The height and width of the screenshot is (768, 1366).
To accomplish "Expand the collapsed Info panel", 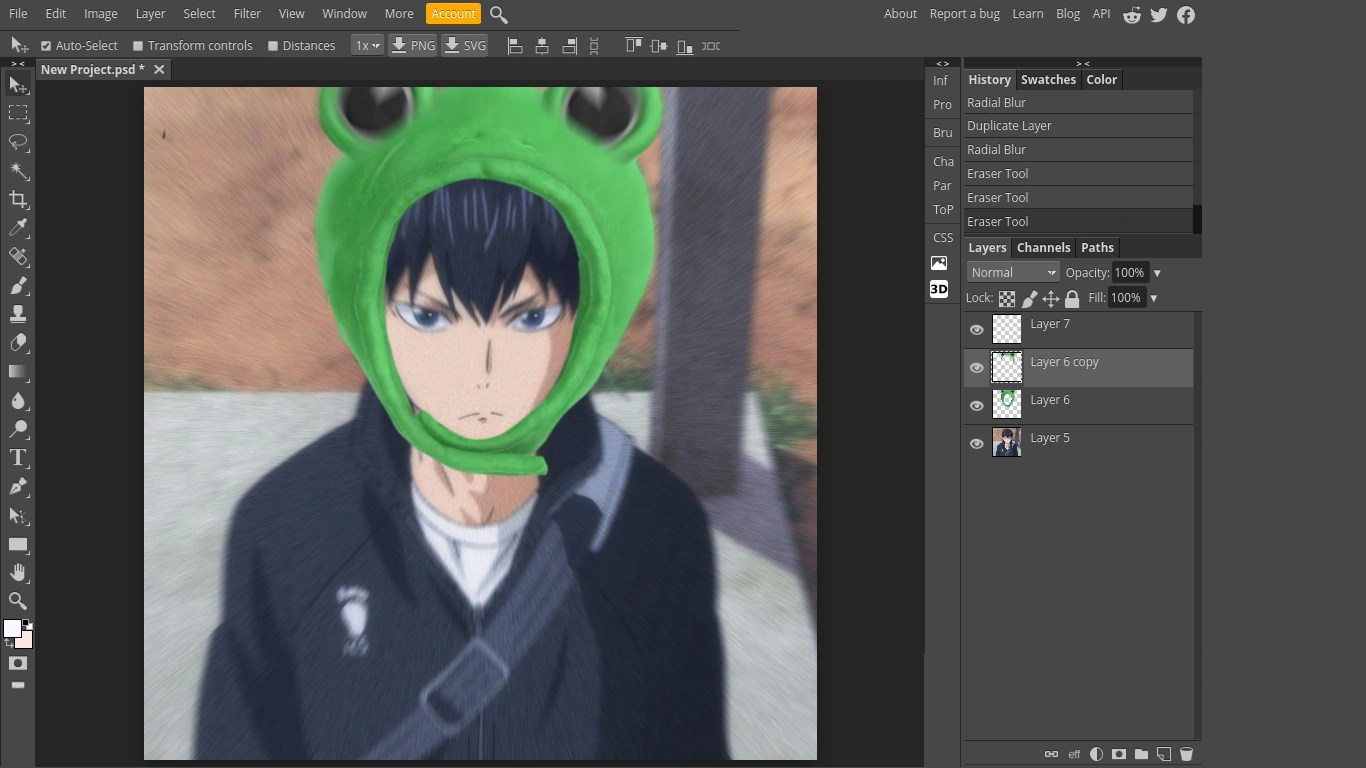I will click(941, 81).
